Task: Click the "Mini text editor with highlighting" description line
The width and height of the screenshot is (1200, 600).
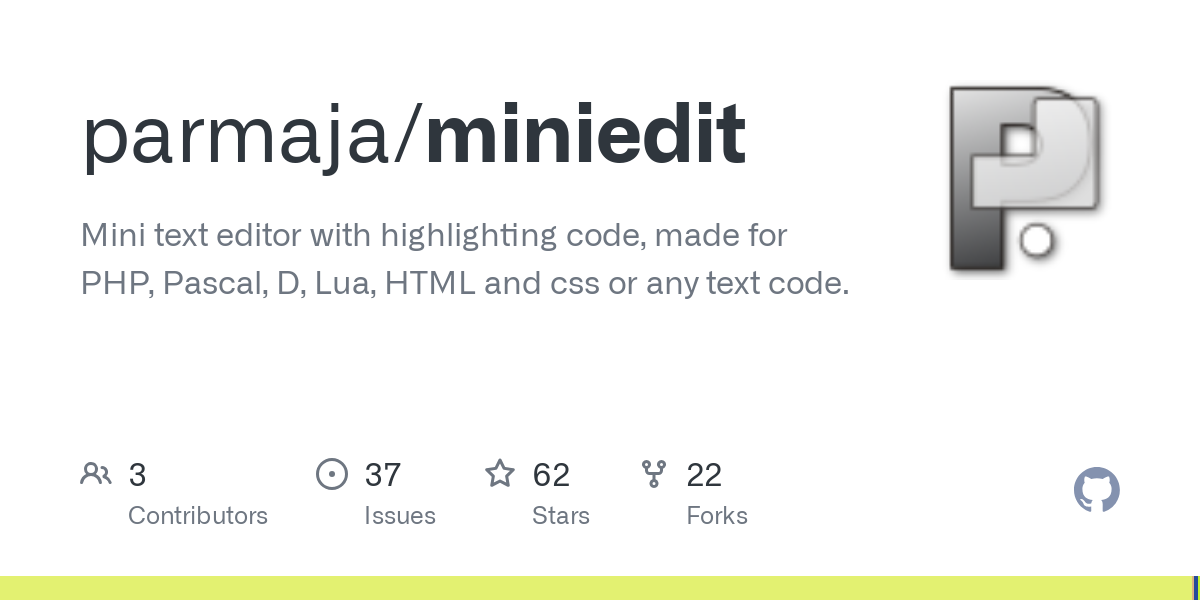Action: 434,236
